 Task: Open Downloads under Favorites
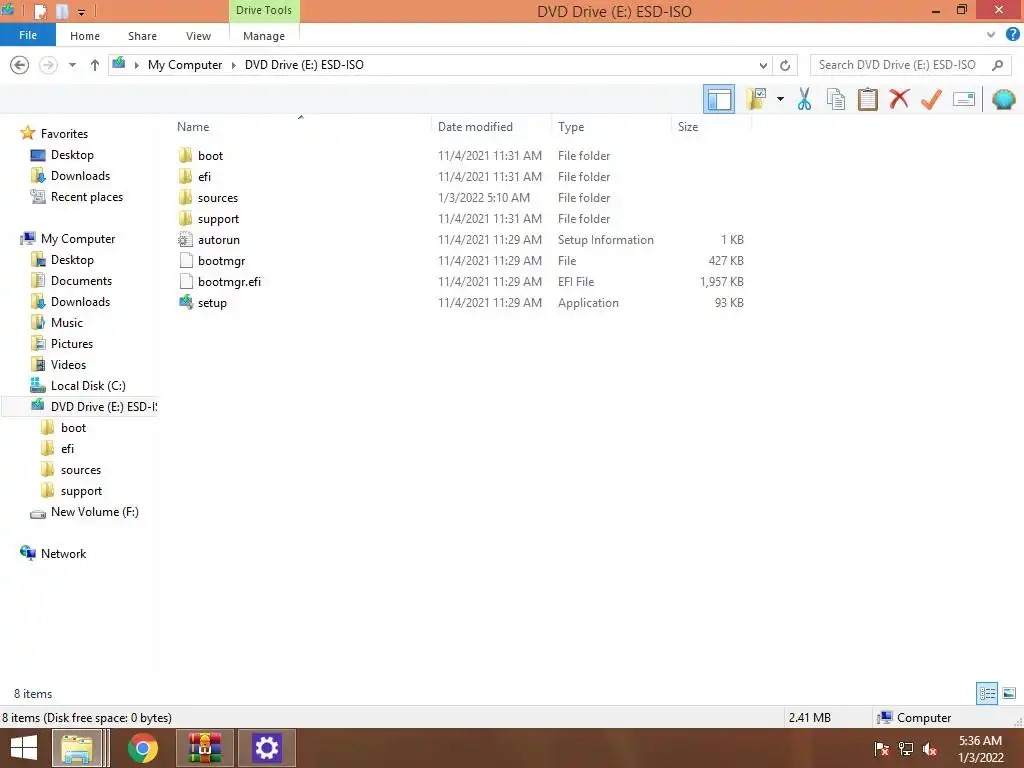click(80, 176)
